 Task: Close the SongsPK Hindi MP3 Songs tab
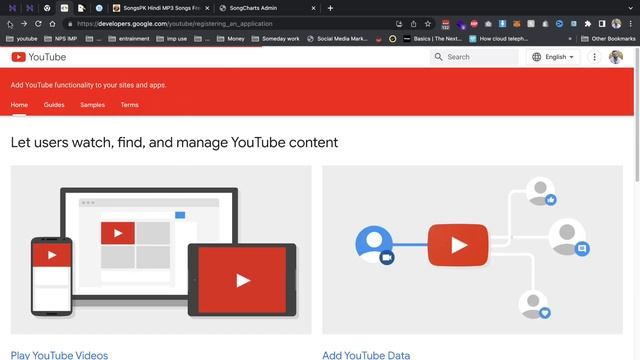coord(207,8)
